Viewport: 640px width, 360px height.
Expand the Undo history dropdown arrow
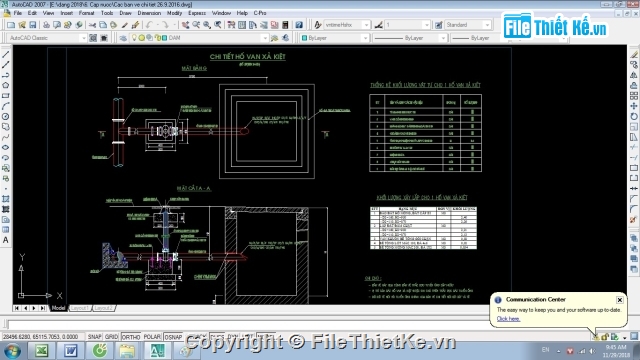[157, 25]
